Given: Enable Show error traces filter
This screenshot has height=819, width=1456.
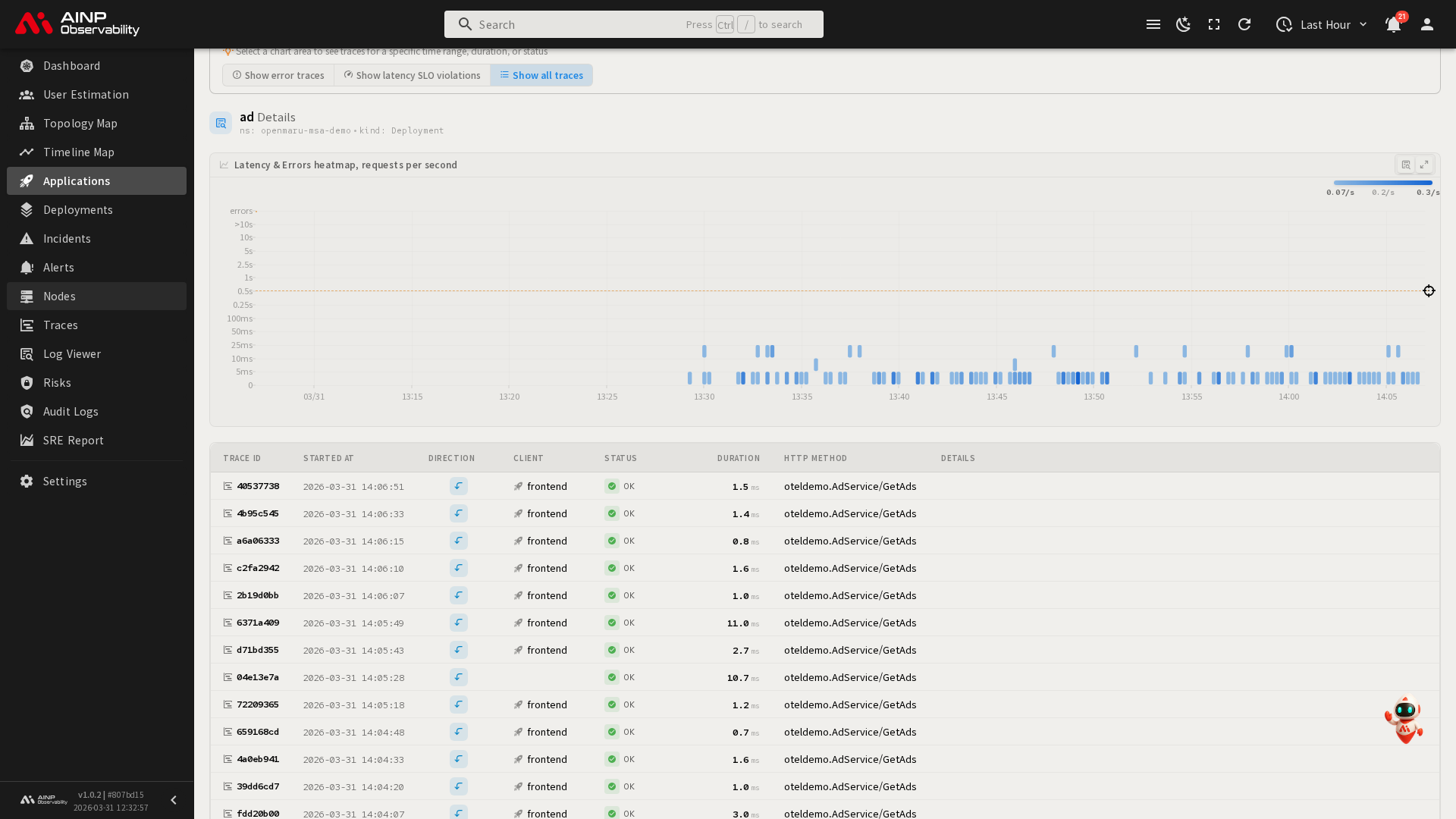Looking at the screenshot, I should click(278, 75).
